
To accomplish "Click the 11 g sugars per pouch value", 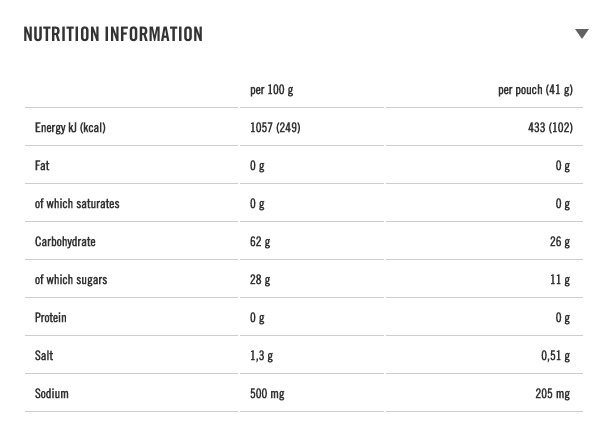I will pos(560,280).
